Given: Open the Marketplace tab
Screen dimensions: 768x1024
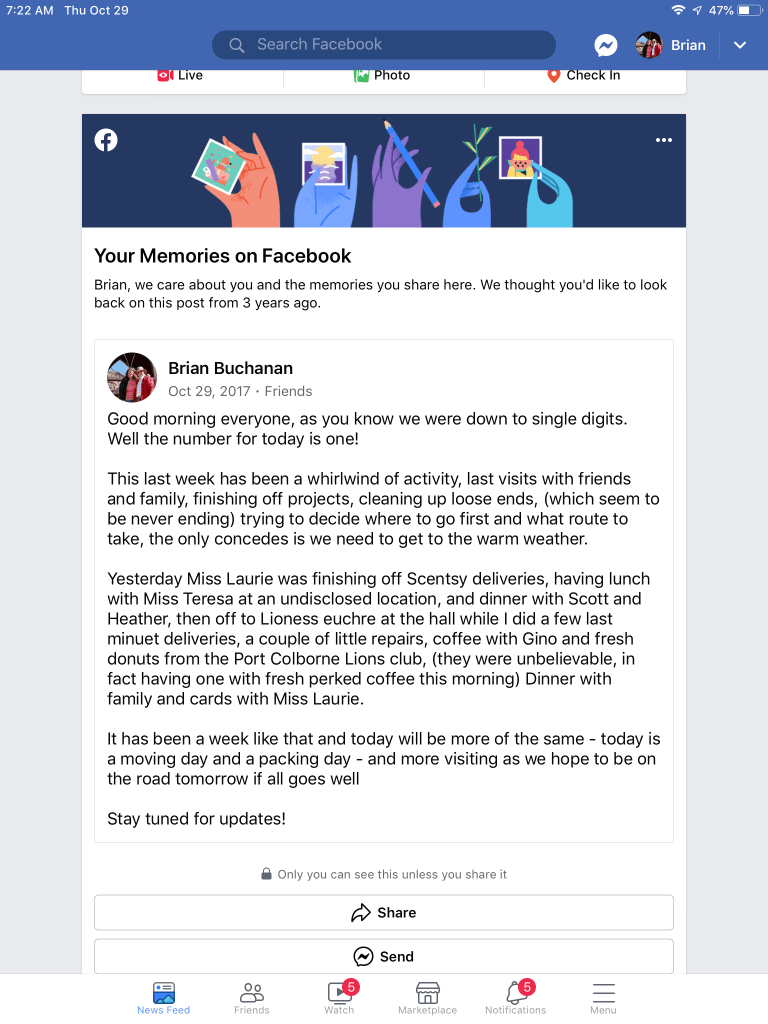Looking at the screenshot, I should (428, 995).
